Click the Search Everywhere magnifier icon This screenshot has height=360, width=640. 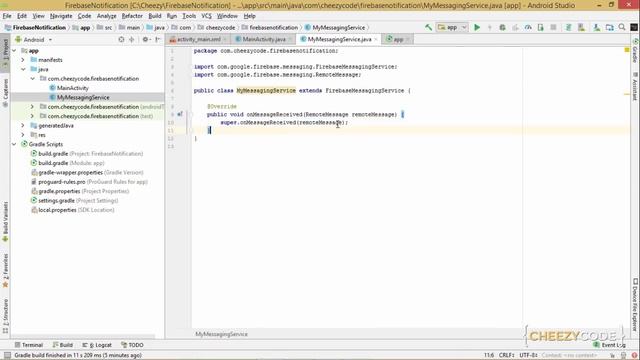pyautogui.click(x=622, y=27)
